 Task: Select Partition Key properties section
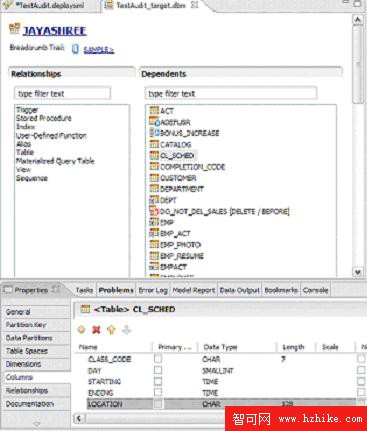[x=36, y=325]
